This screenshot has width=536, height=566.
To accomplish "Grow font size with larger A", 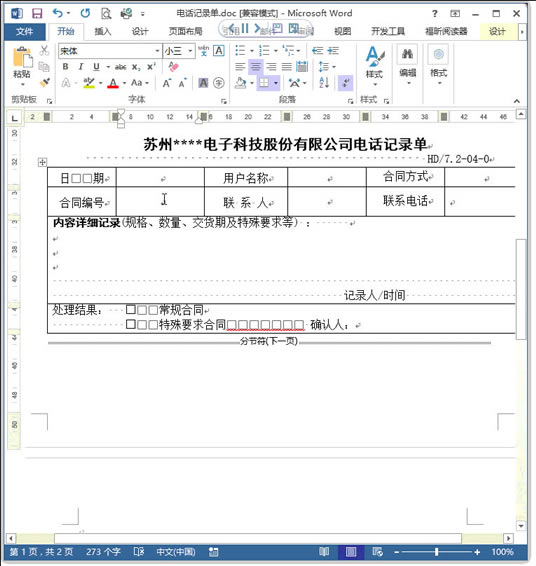I will click(166, 83).
